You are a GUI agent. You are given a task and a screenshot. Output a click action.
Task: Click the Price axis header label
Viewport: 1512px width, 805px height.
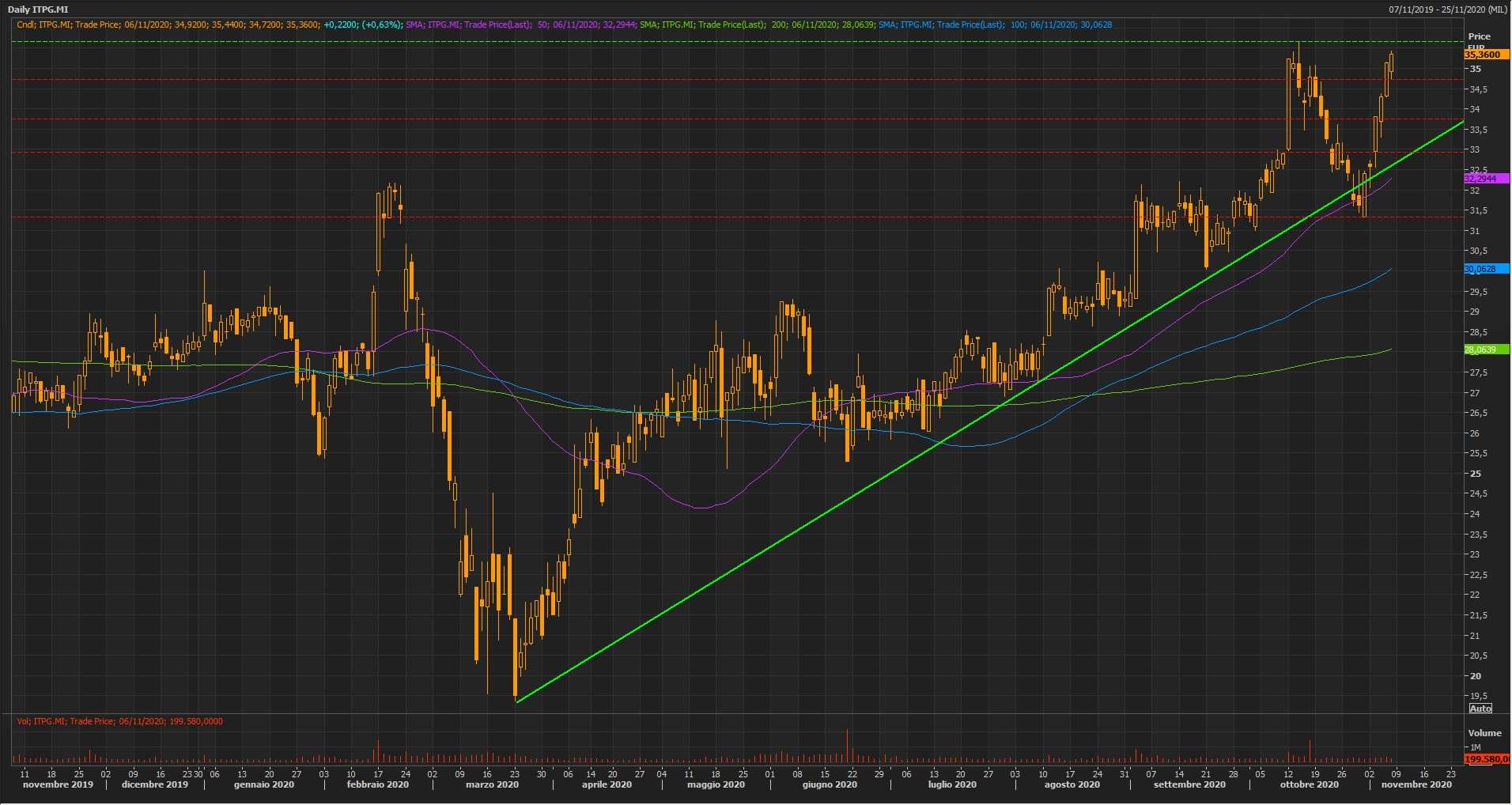1479,36
